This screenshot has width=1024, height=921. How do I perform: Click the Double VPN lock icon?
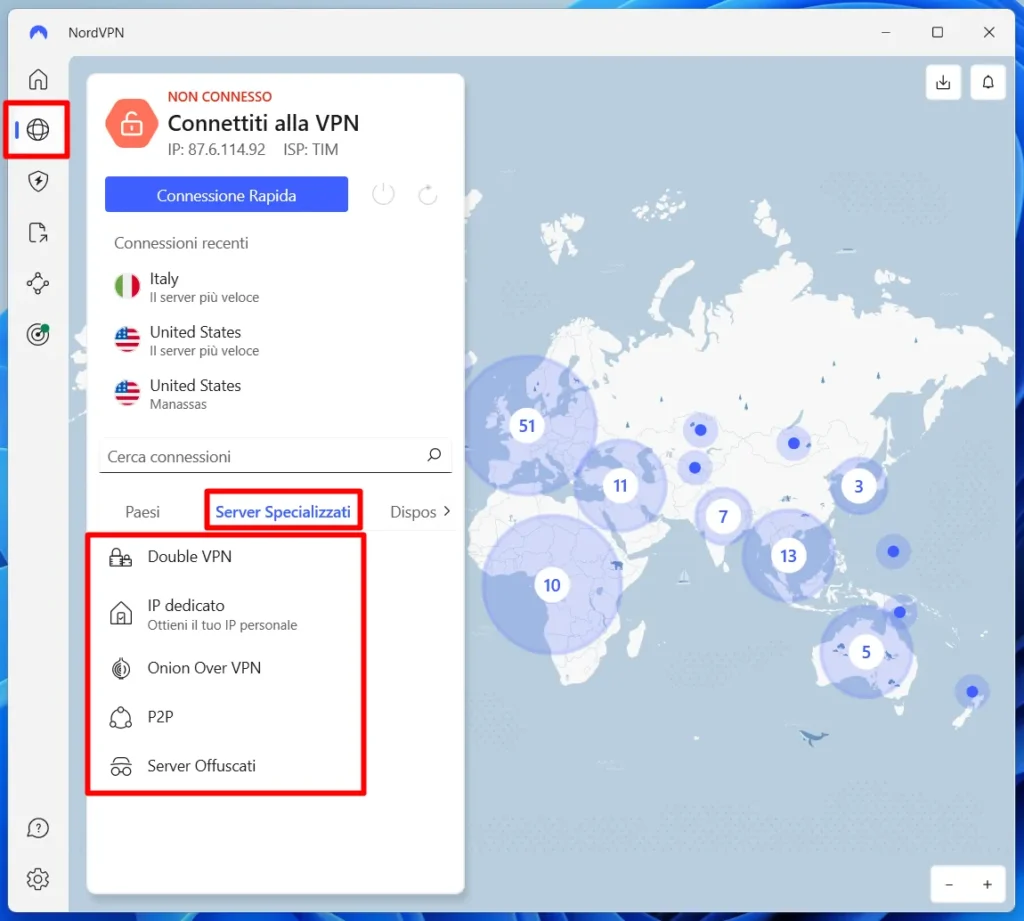[x=120, y=557]
